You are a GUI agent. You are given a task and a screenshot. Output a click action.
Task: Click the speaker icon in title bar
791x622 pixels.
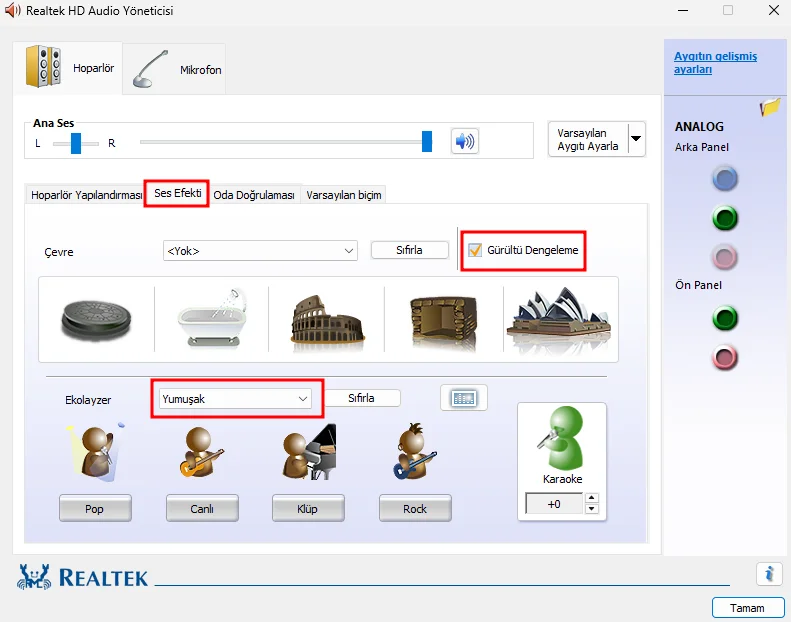(x=12, y=10)
